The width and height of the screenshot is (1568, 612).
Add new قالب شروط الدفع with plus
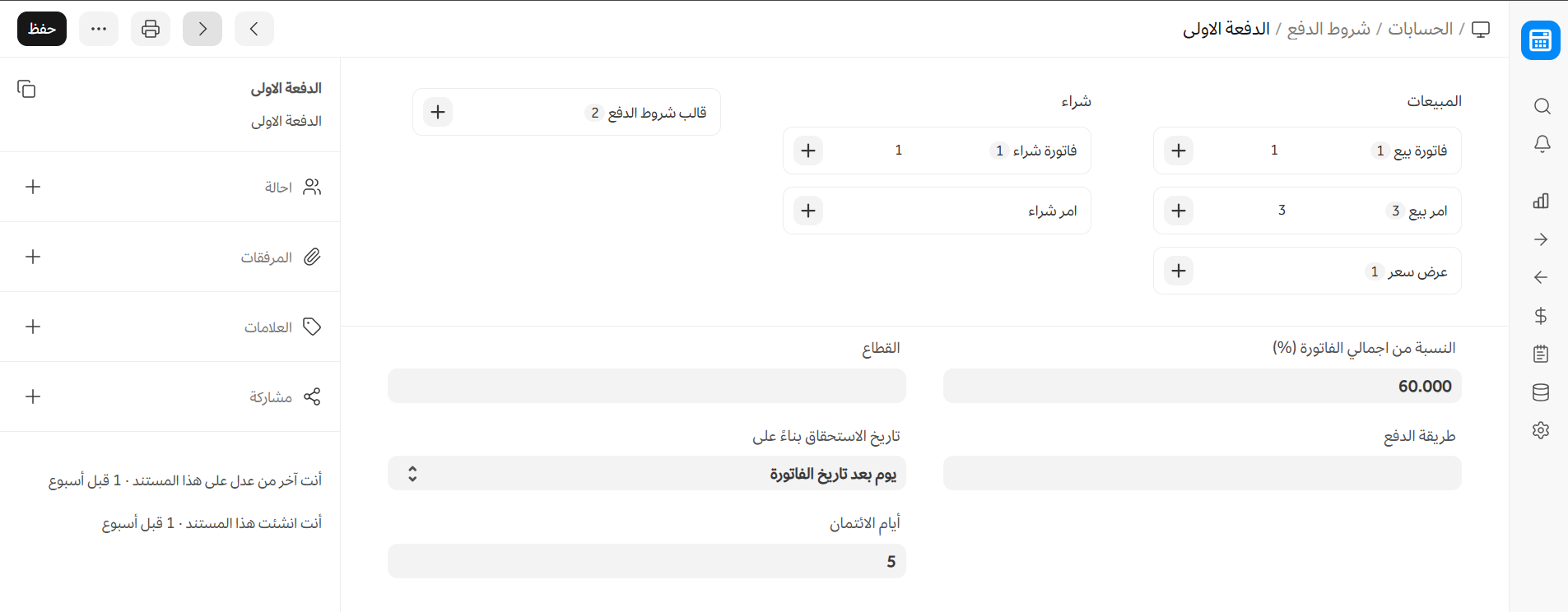point(438,112)
